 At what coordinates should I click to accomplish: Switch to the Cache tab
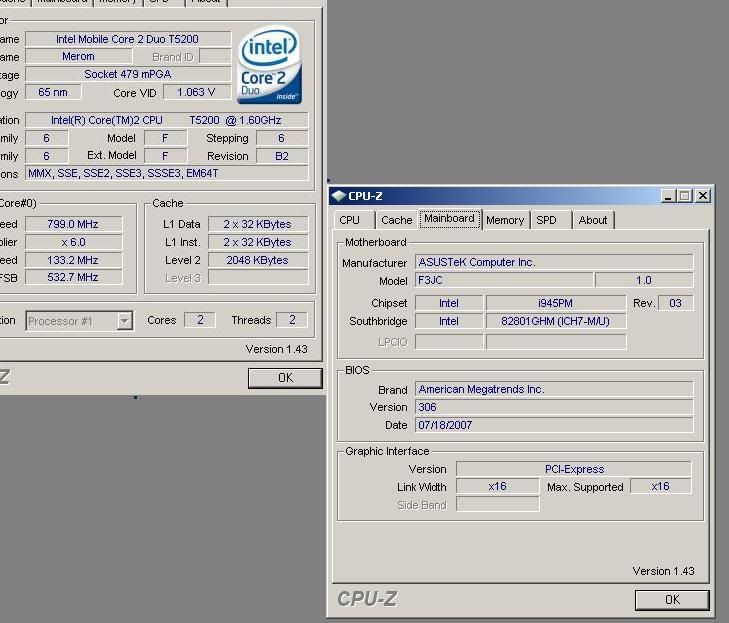point(396,220)
